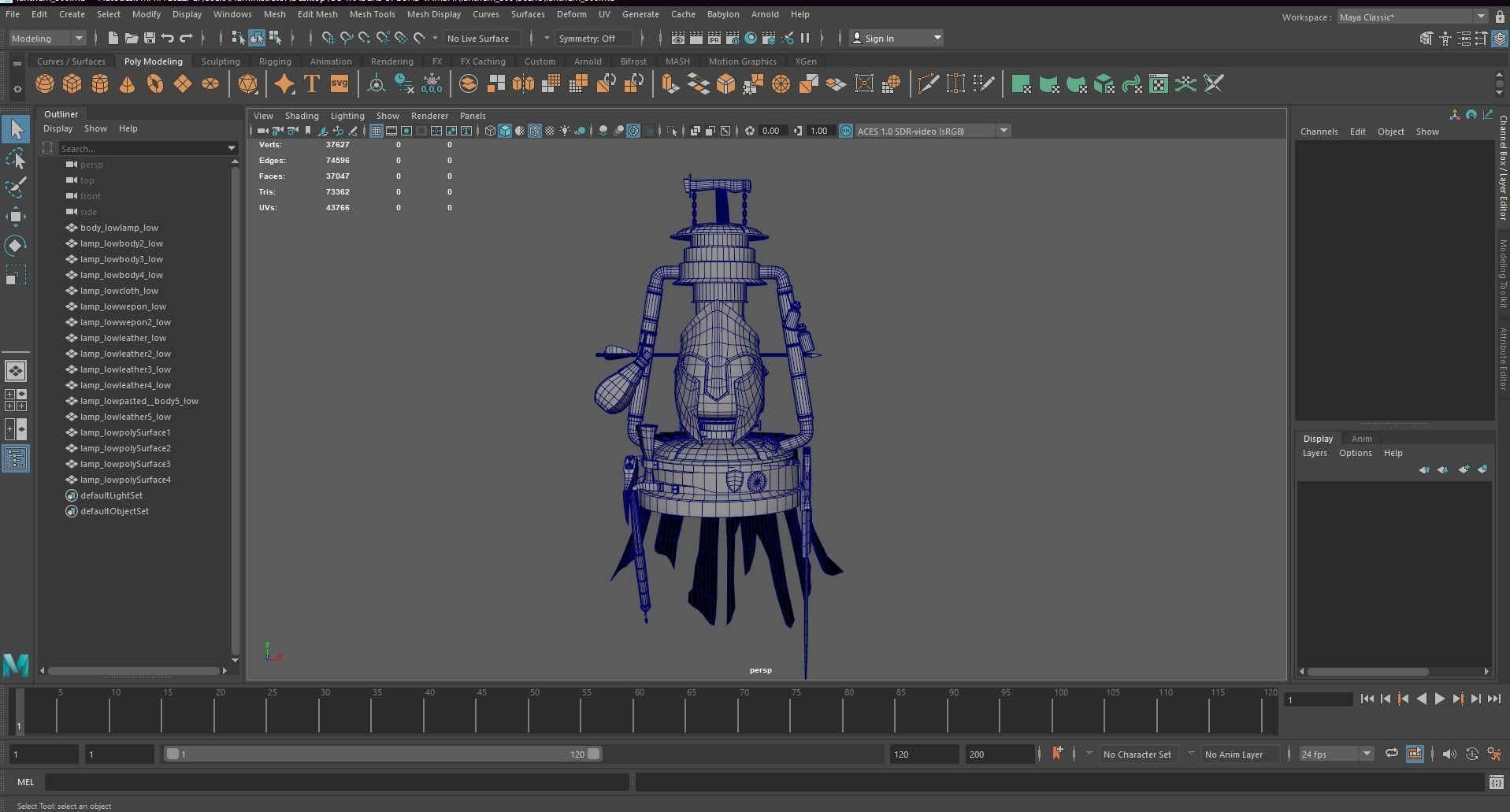
Task: Go to start of playback range
Action: pyautogui.click(x=1367, y=699)
